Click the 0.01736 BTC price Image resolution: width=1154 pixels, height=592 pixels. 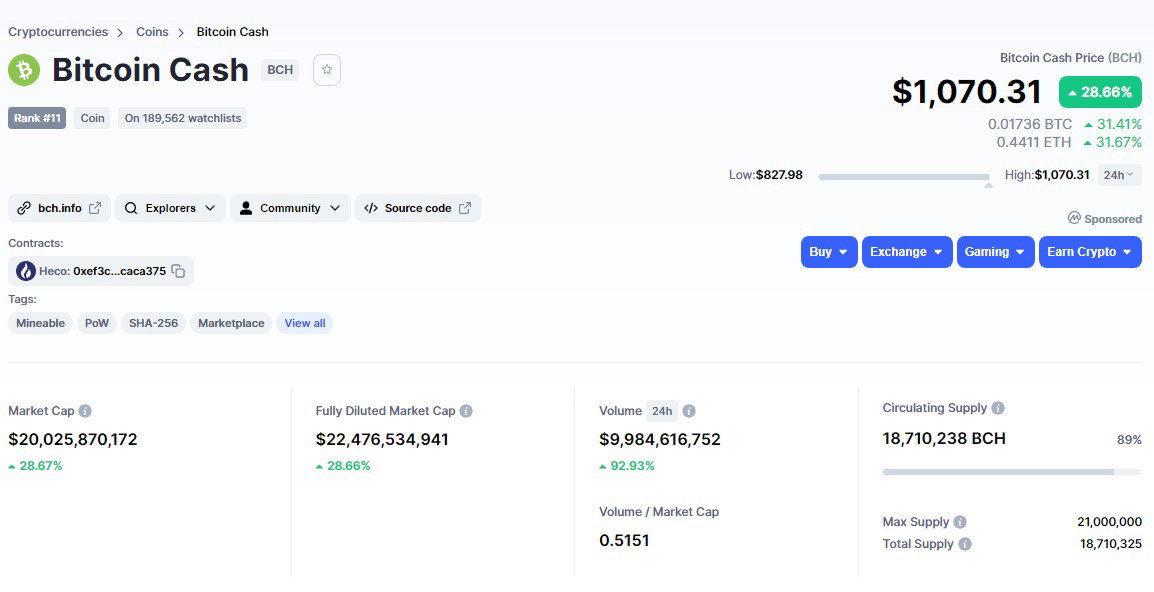coord(1030,124)
